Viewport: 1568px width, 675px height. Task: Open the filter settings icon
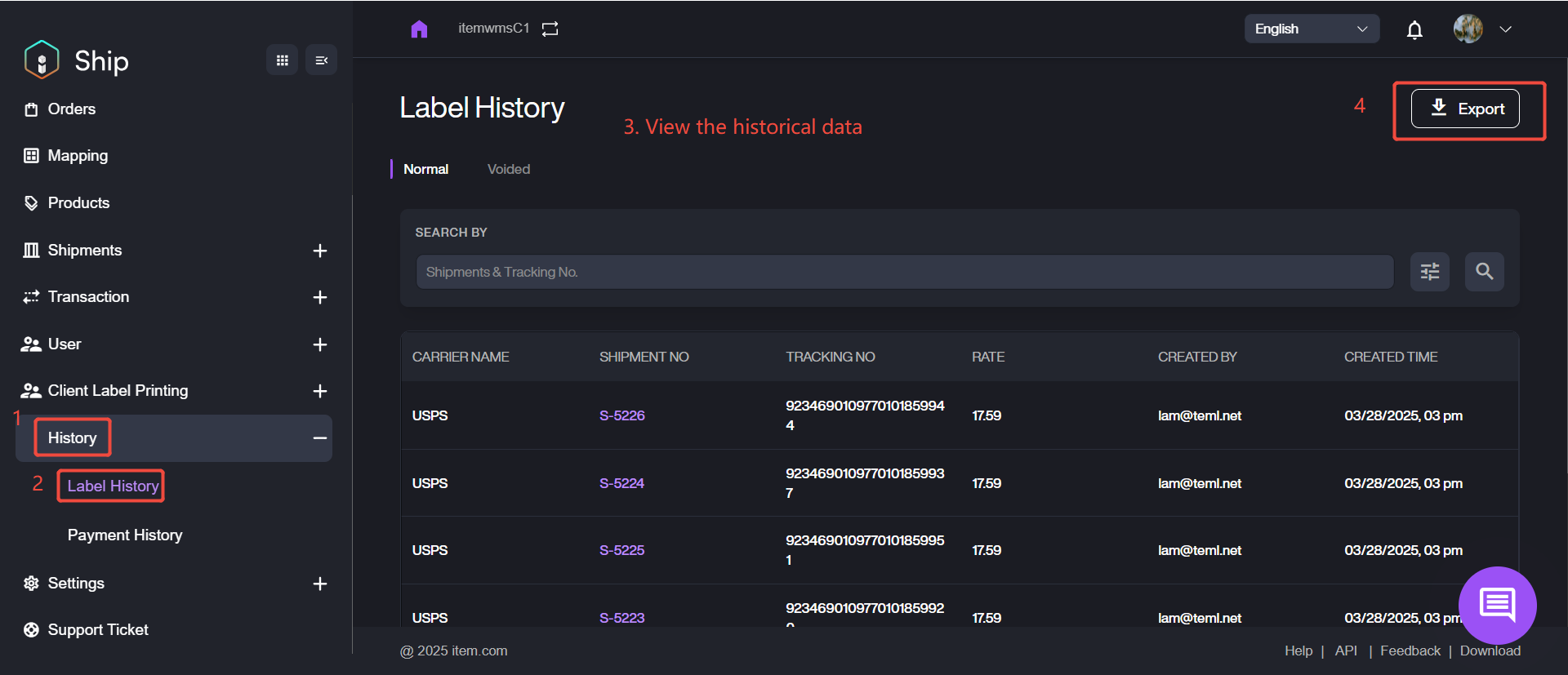click(x=1429, y=272)
